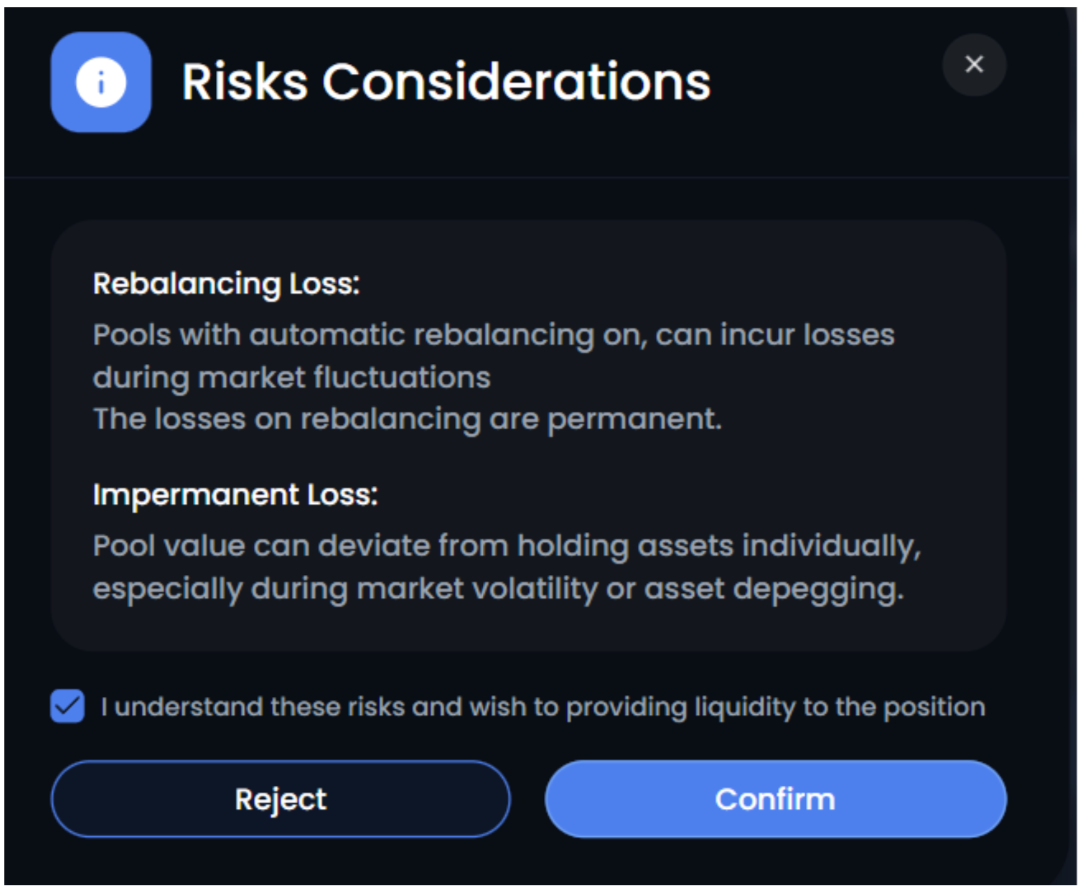
Task: Click the "I understand these risks" label text
Action: click(x=542, y=708)
